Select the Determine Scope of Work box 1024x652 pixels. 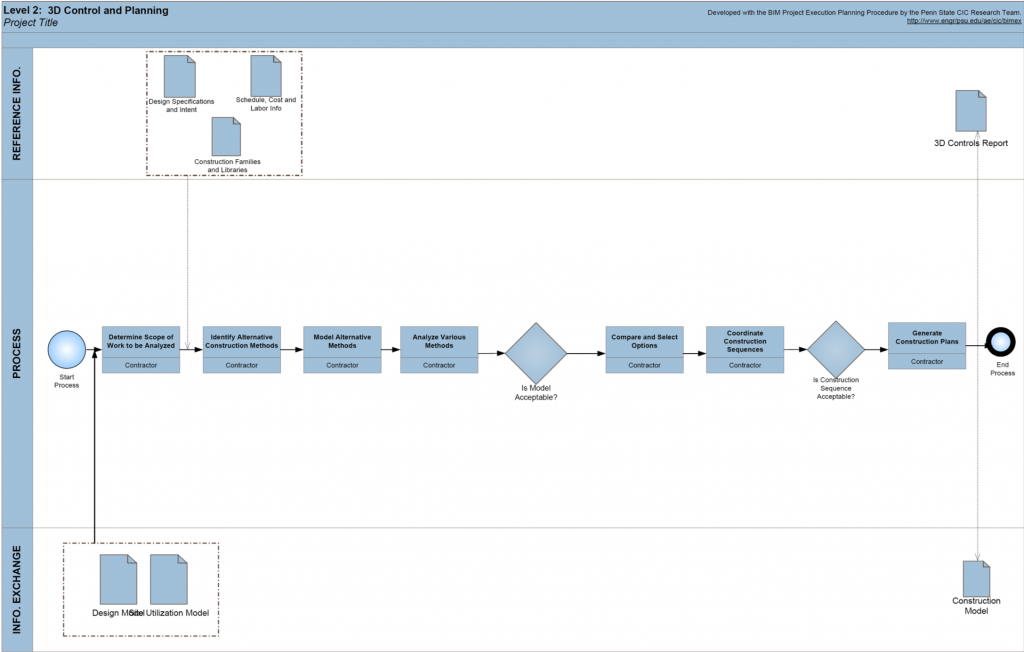tap(141, 349)
